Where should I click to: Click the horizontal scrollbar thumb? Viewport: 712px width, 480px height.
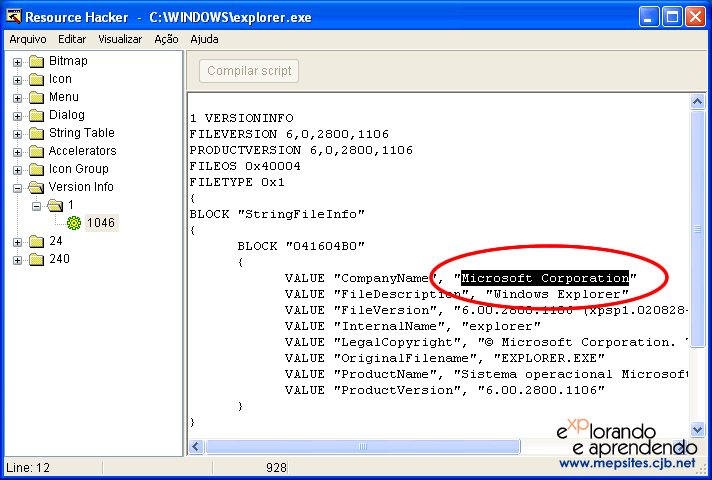click(362, 446)
